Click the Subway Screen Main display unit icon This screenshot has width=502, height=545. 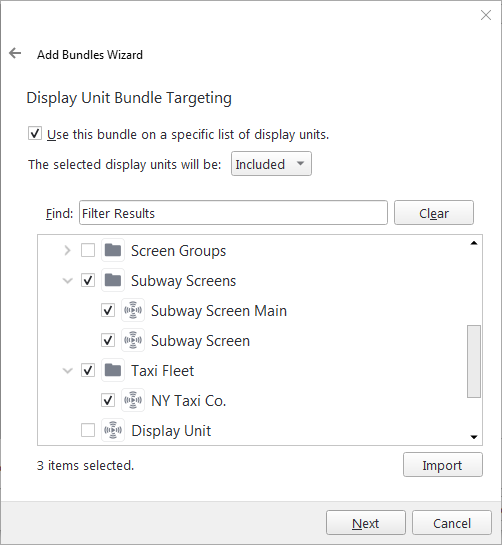coord(133,310)
